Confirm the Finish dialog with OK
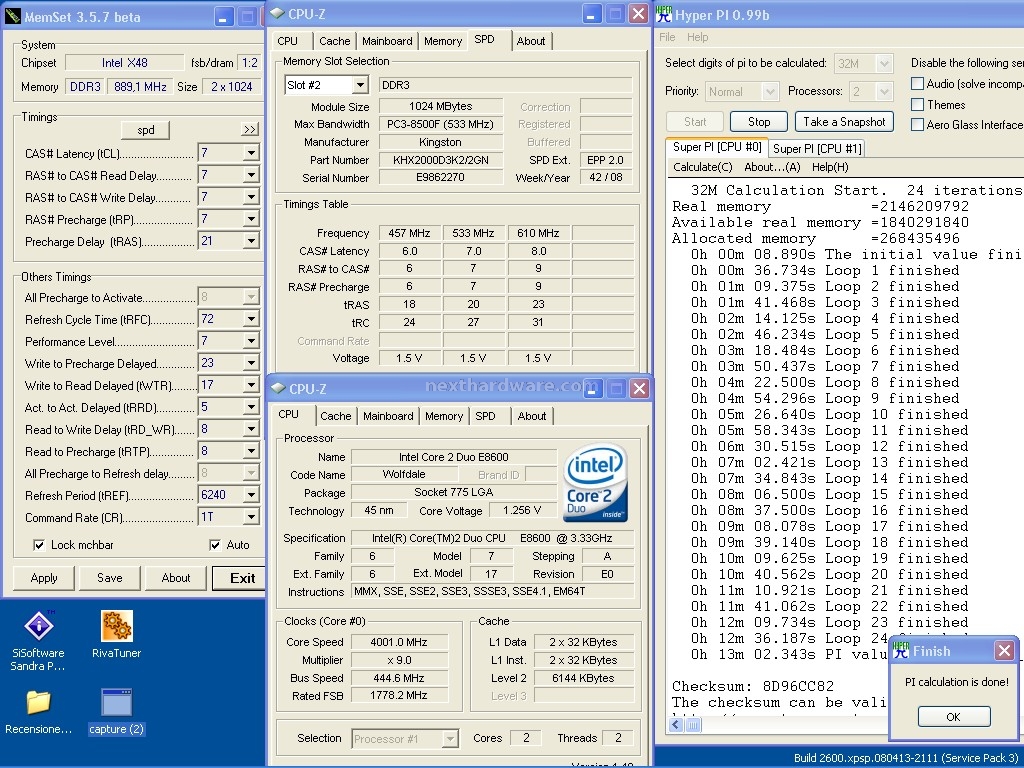This screenshot has width=1024, height=768. [x=953, y=716]
